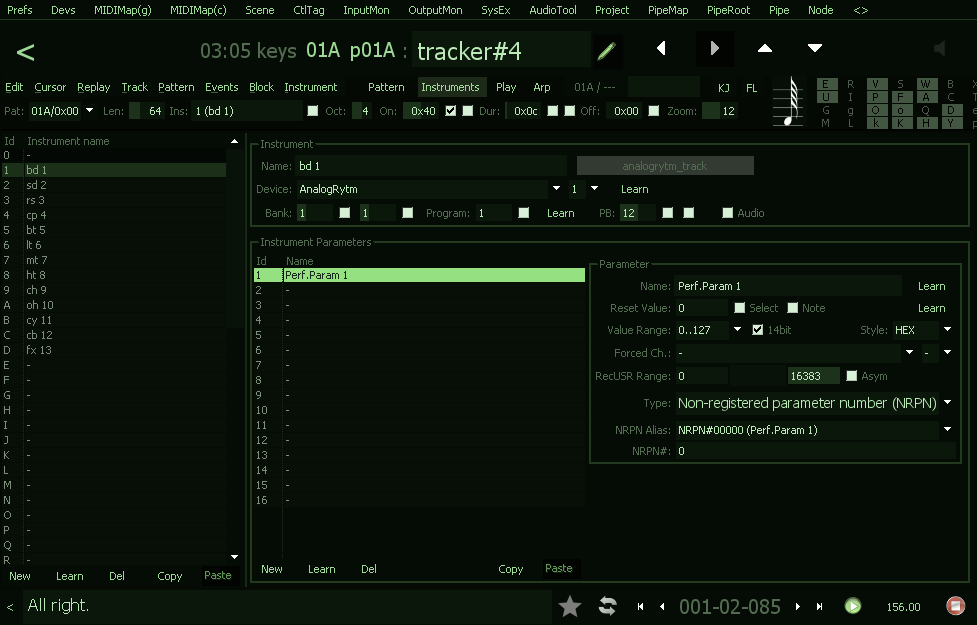Click the white up triangle arrow
Viewport: 977px width, 625px height.
point(765,48)
